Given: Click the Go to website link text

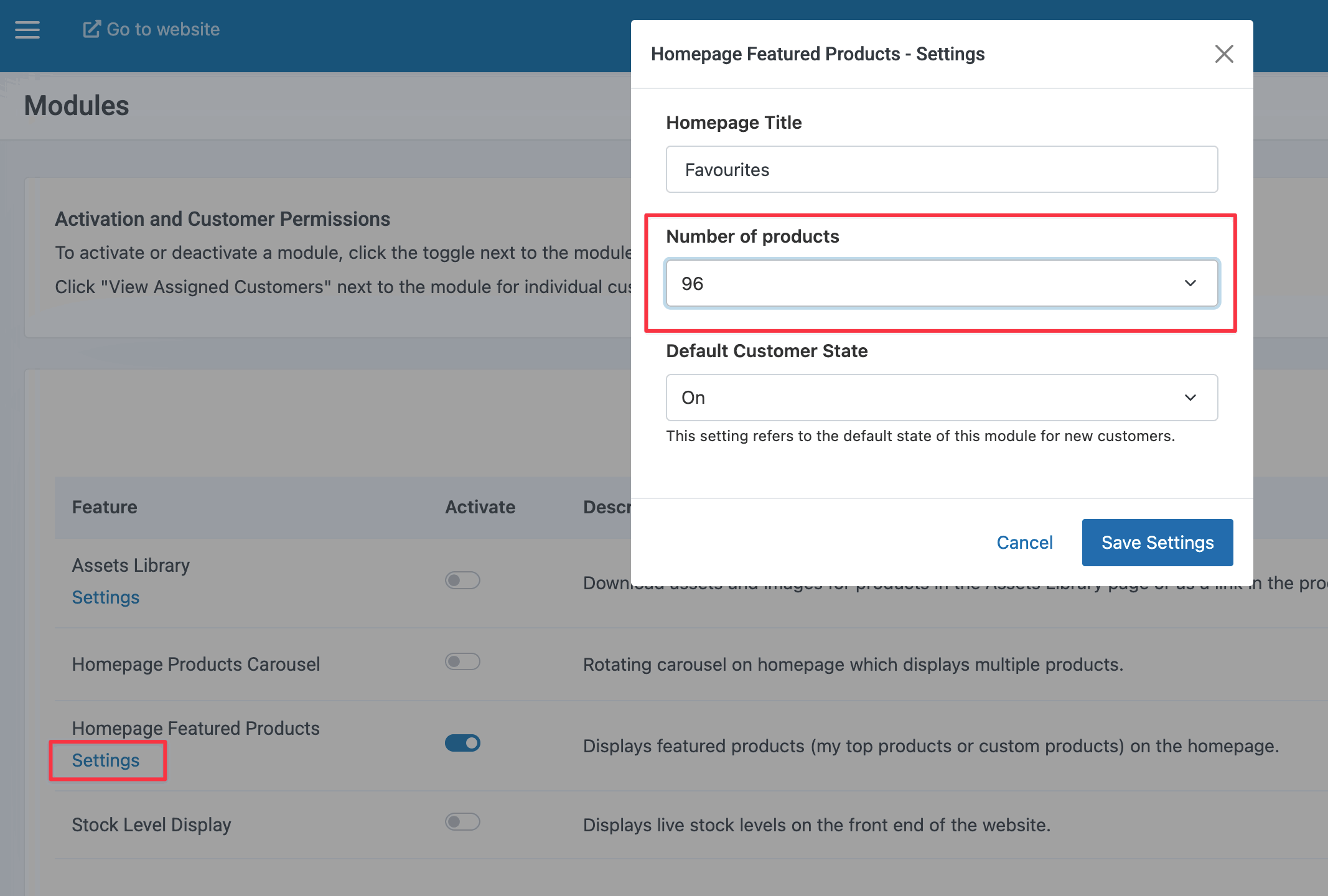Looking at the screenshot, I should 163,29.
